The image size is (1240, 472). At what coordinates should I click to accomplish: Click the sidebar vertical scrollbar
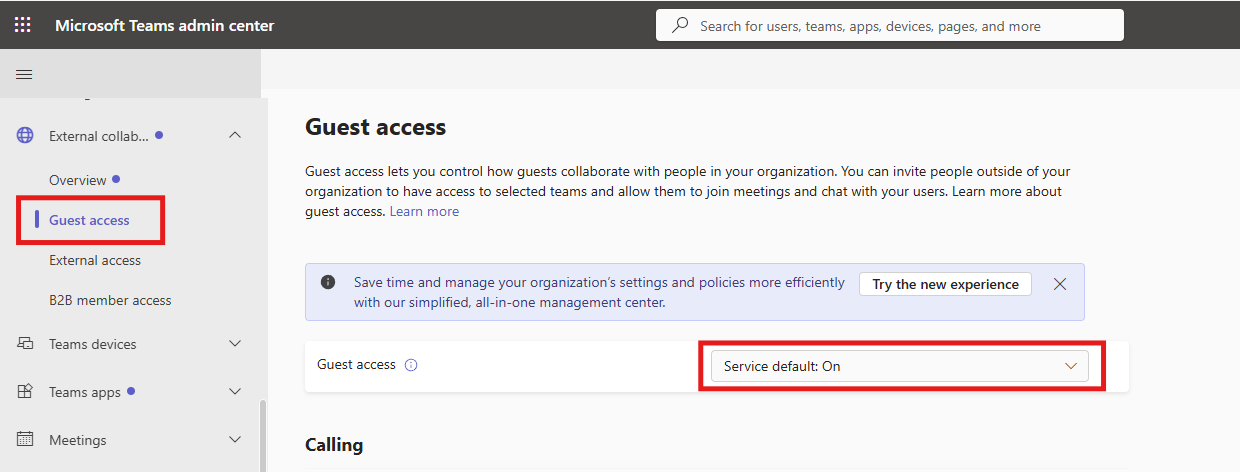(263, 436)
